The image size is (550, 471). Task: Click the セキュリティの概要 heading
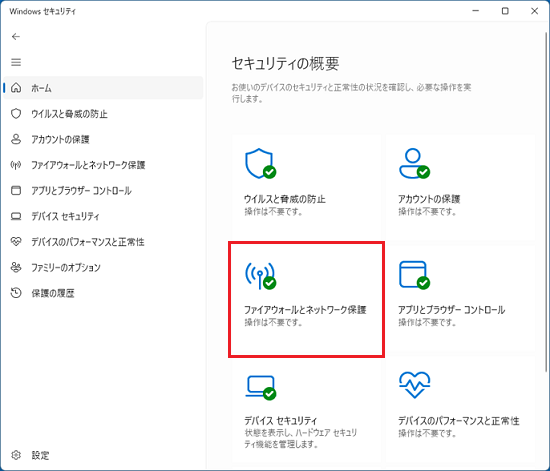286,64
